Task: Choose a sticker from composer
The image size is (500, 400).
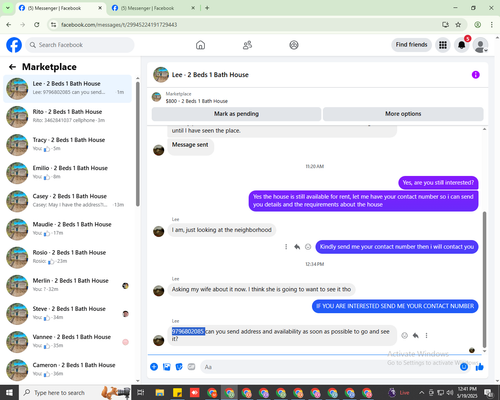Action: [179, 367]
